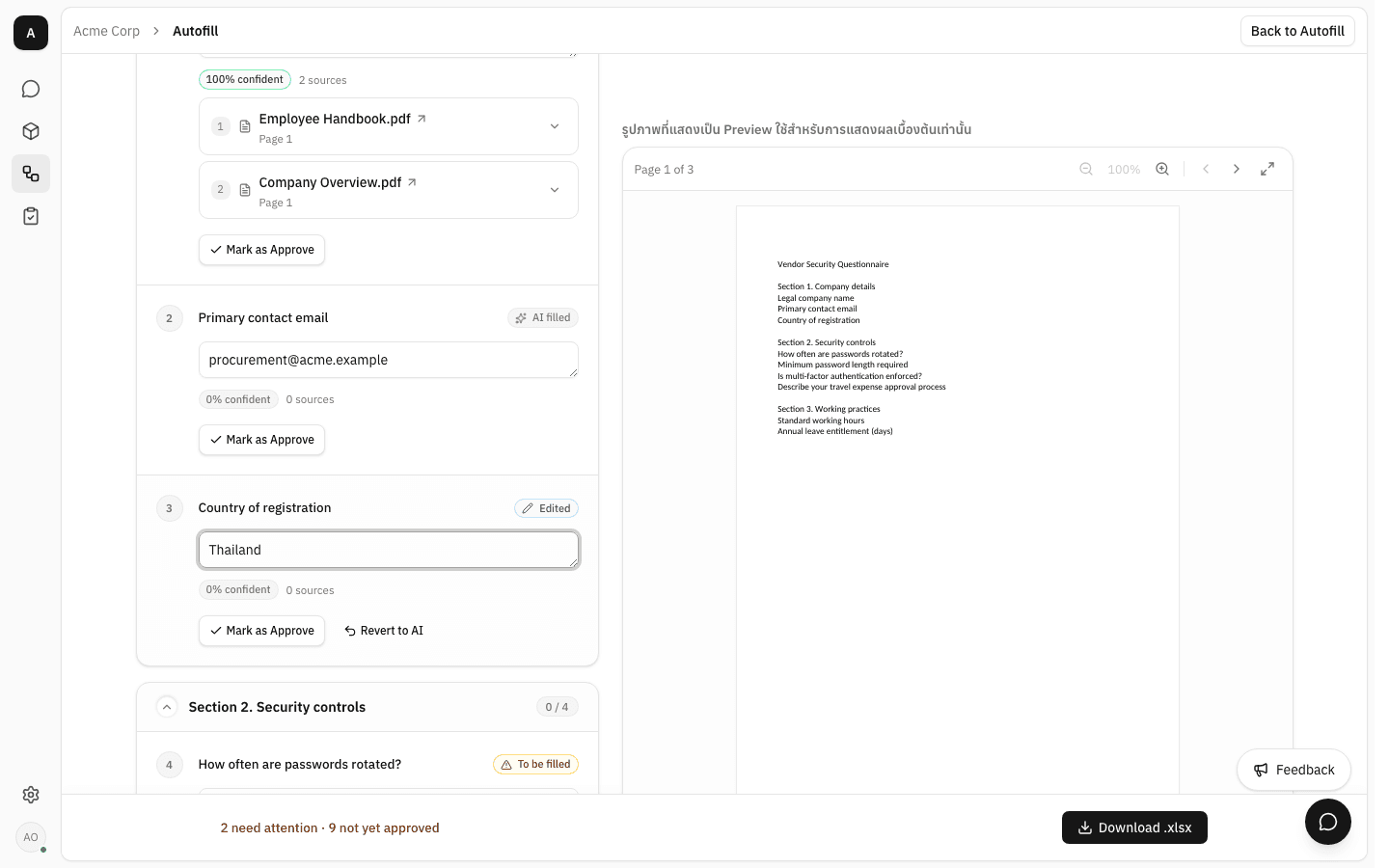The image size is (1389, 868).
Task: Open the clipboard check sidebar icon
Action: coord(31,216)
